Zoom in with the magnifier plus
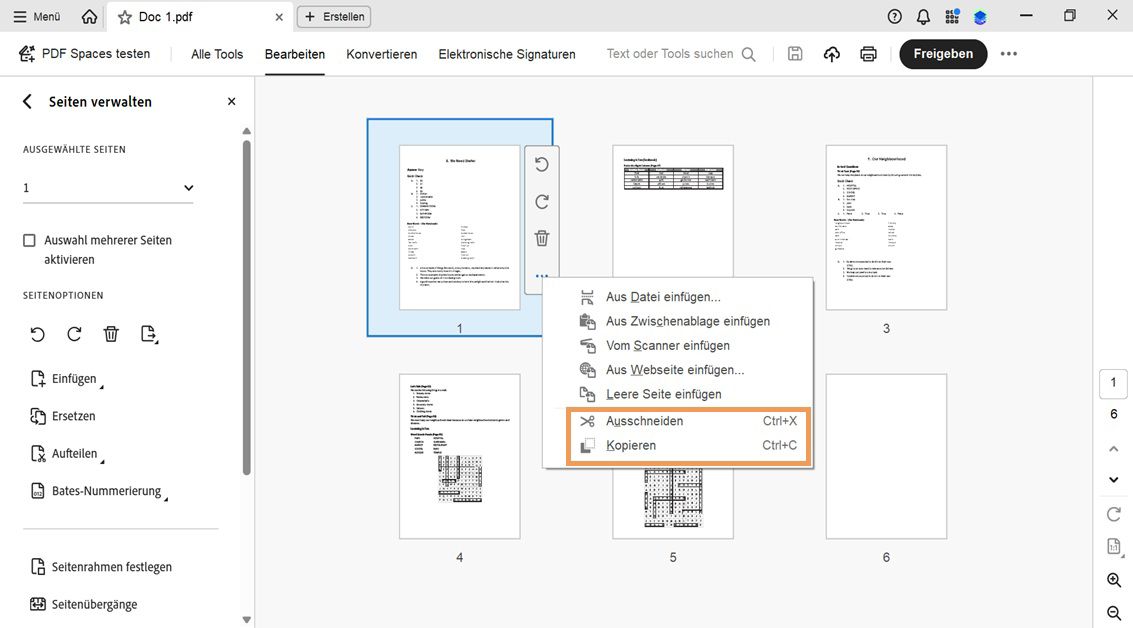 [x=1113, y=580]
